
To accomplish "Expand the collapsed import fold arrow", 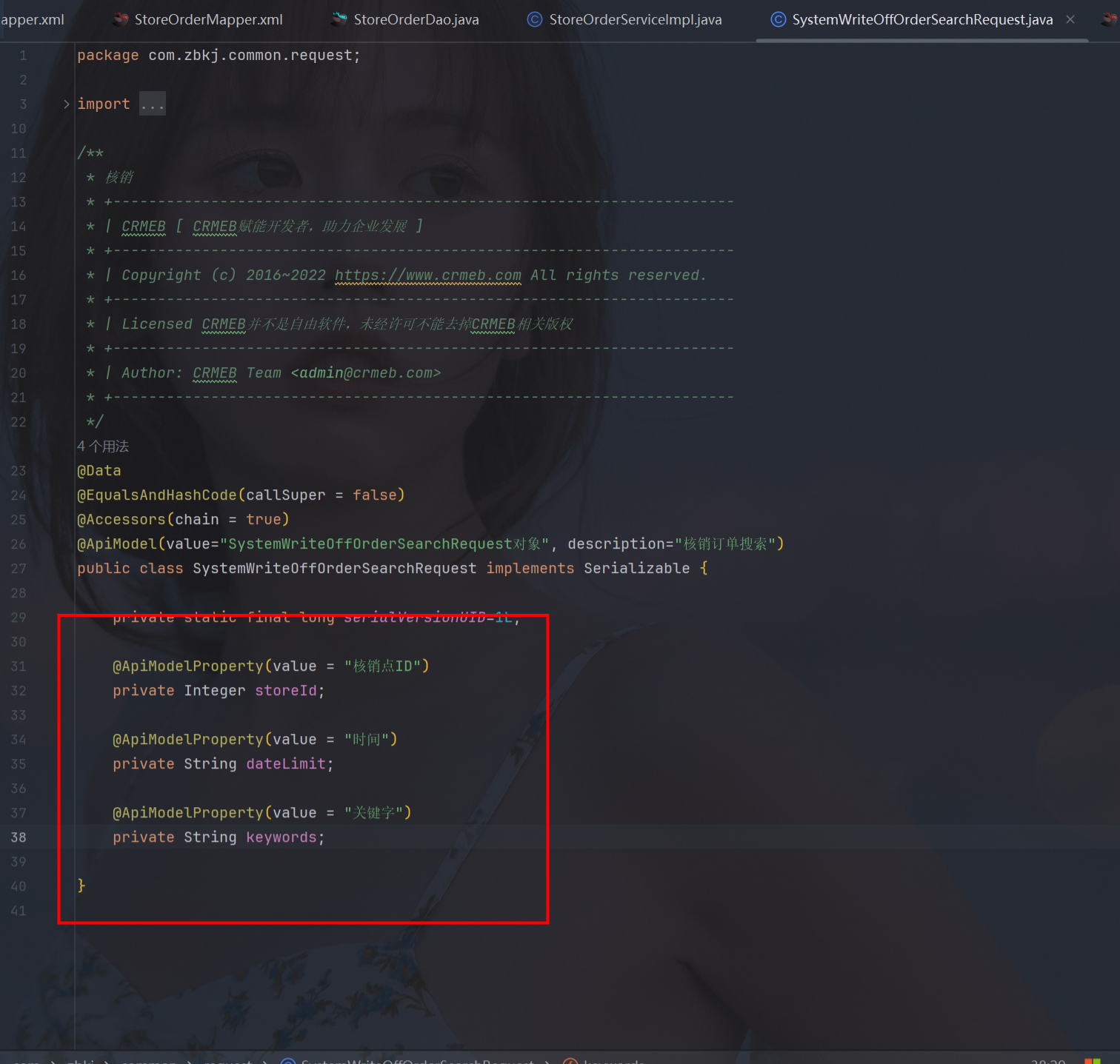I will click(x=66, y=104).
